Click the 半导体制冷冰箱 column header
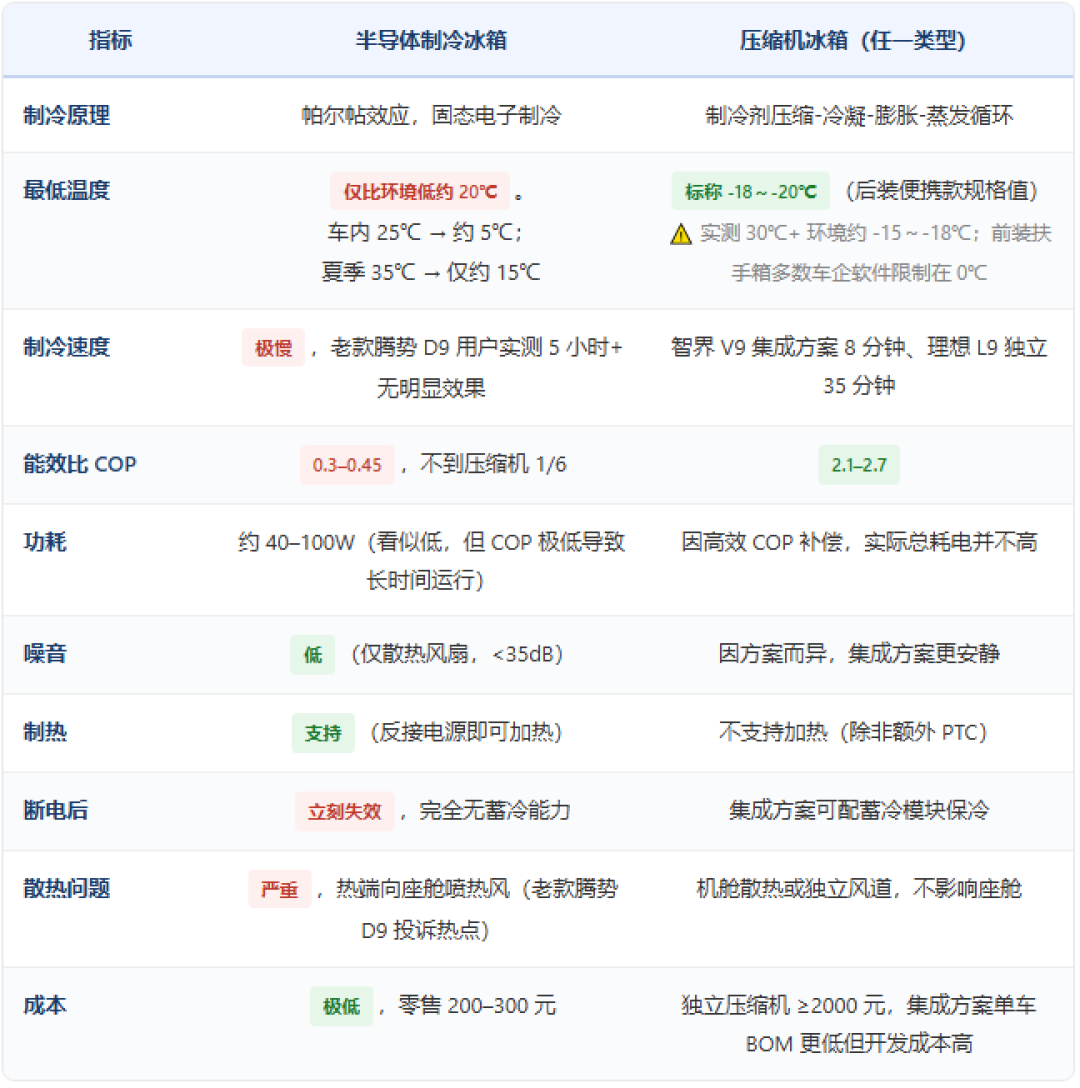 pyautogui.click(x=431, y=40)
